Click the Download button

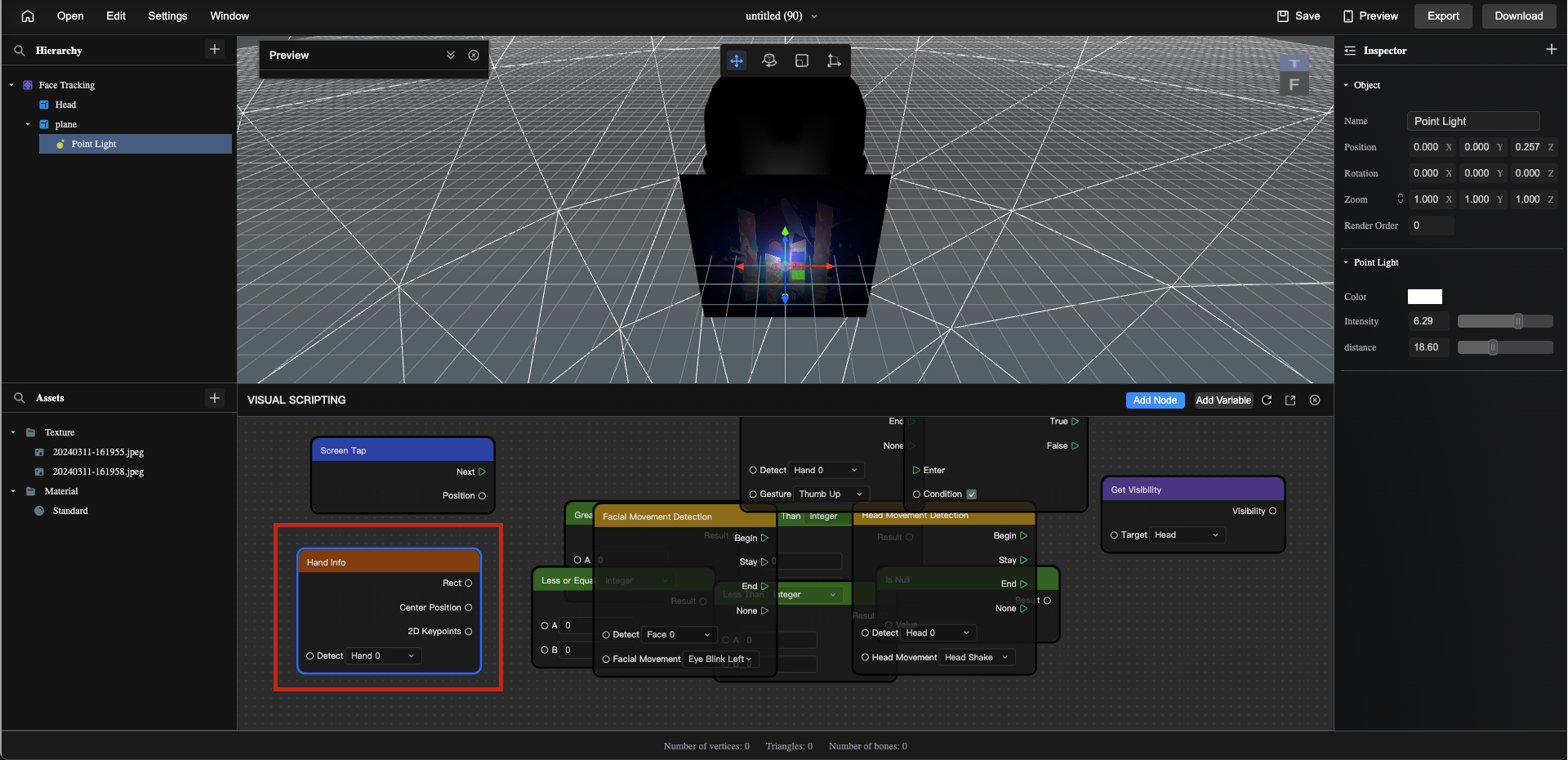(1519, 16)
